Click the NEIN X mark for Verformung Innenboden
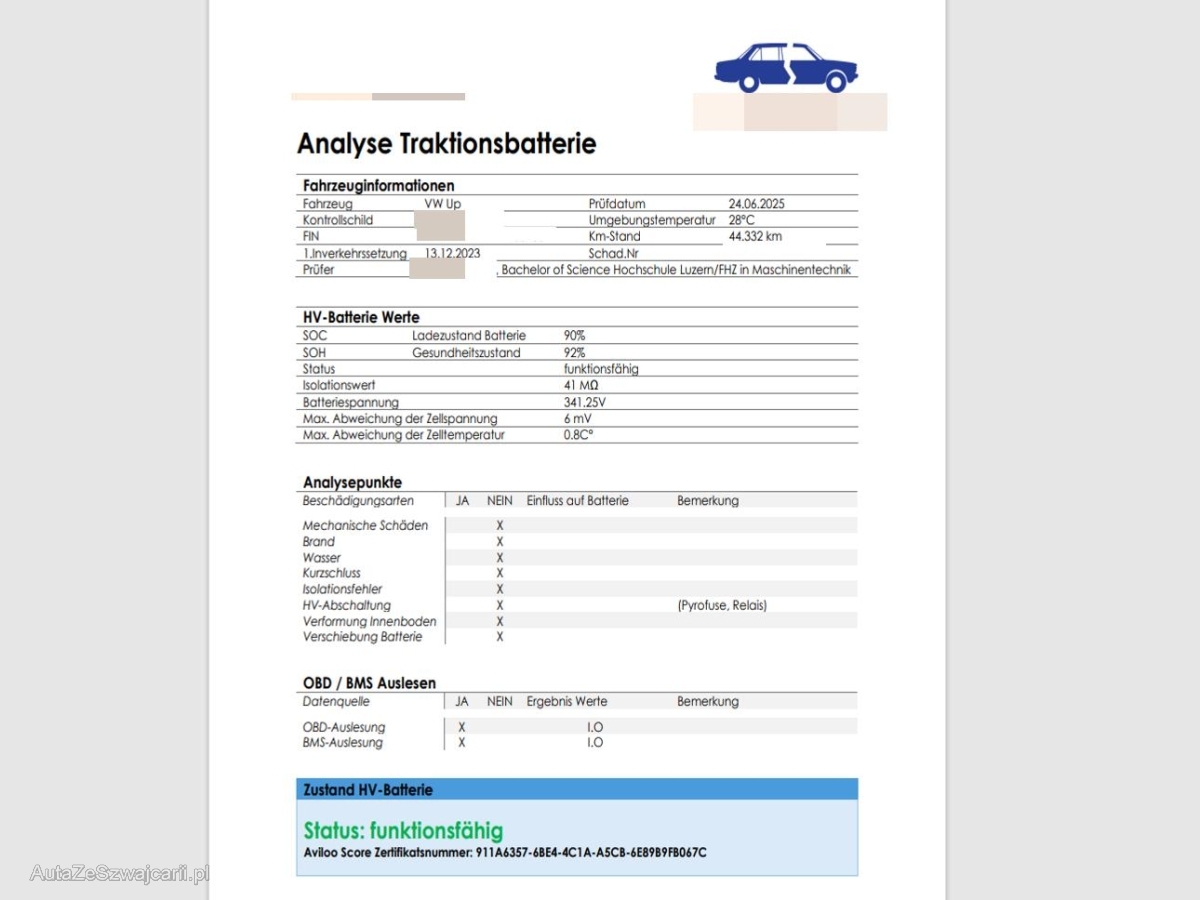1200x900 pixels. (x=500, y=622)
